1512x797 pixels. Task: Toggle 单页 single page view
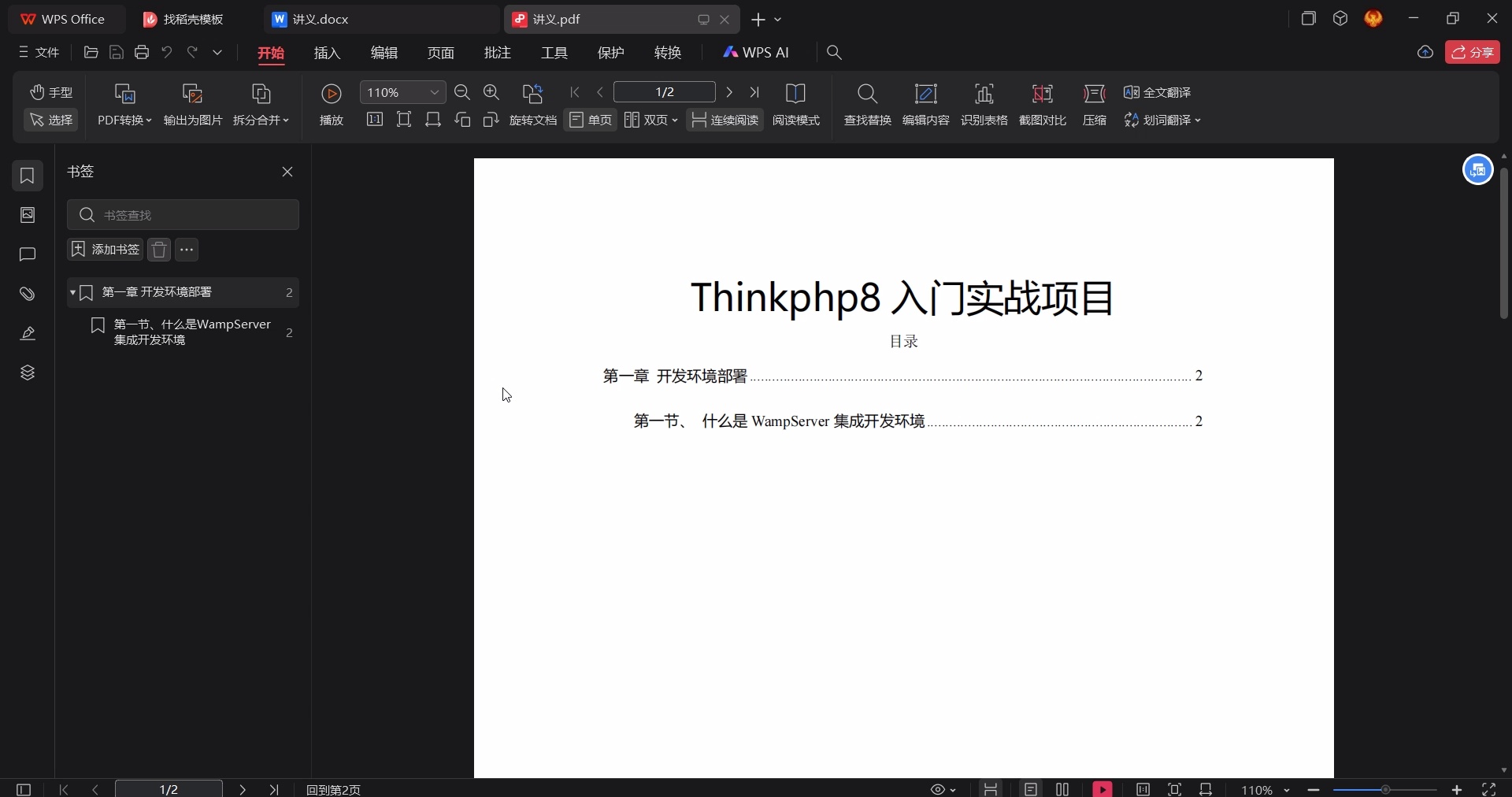tap(591, 120)
